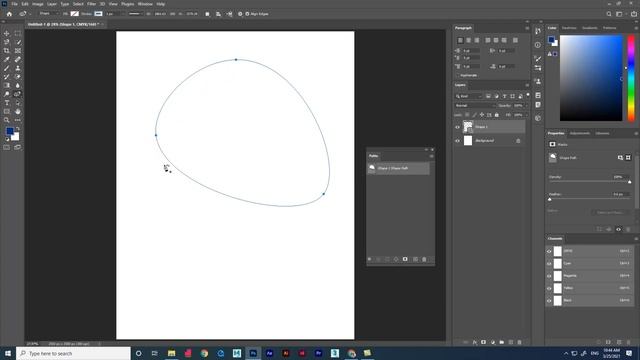Select the Horizontal Type tool
Image resolution: width=640 pixels, height=360 pixels.
click(7, 103)
